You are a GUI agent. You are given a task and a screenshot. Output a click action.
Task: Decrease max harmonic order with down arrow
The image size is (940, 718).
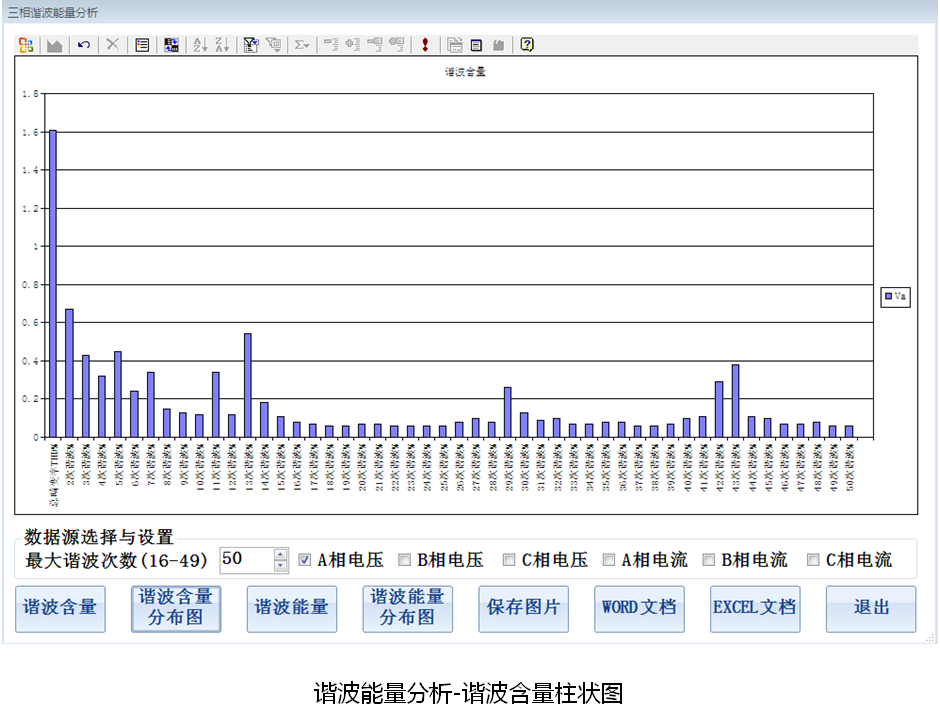(x=280, y=566)
